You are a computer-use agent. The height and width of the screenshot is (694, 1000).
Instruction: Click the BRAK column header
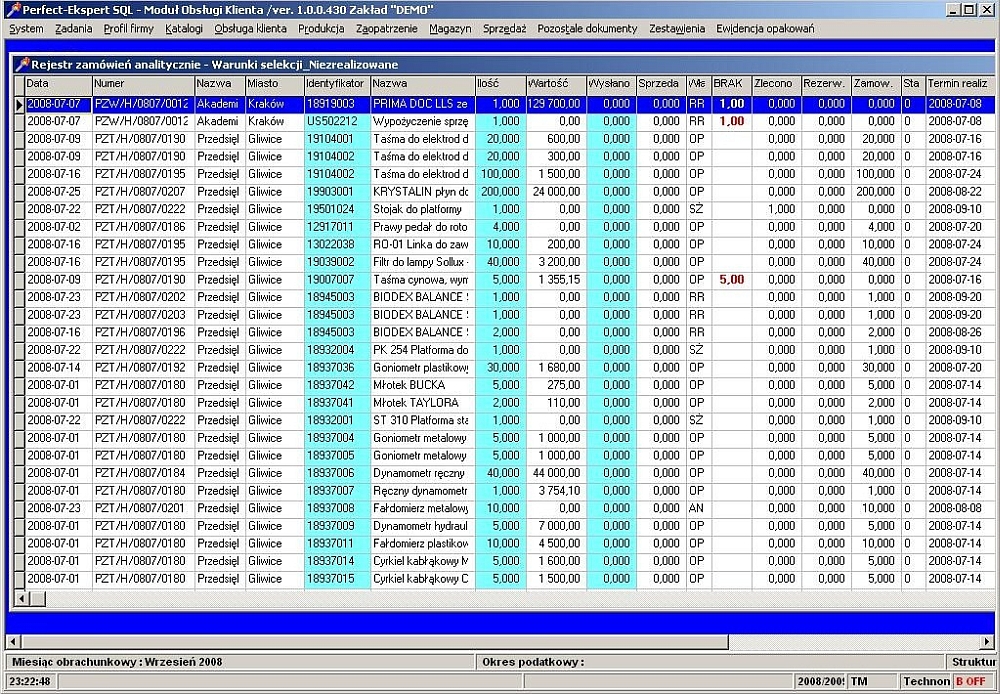coord(730,84)
